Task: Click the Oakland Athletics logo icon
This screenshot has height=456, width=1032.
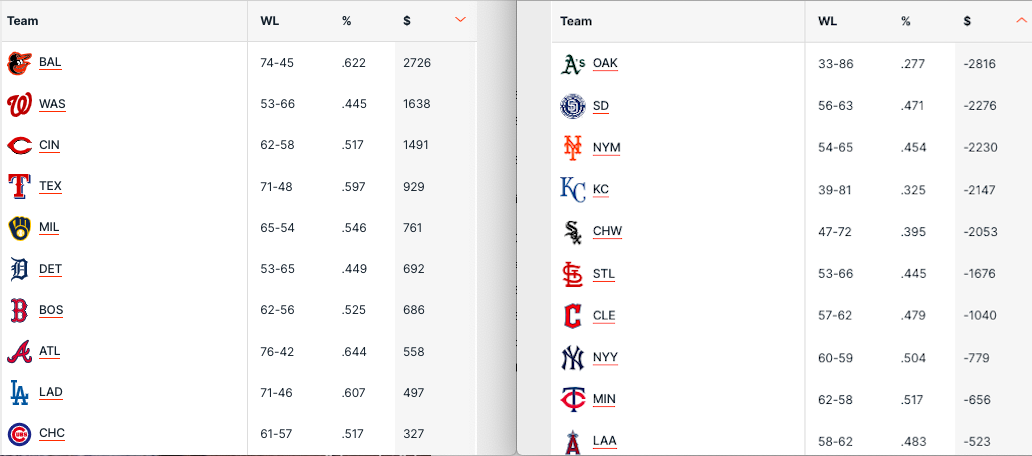Action: [x=571, y=64]
